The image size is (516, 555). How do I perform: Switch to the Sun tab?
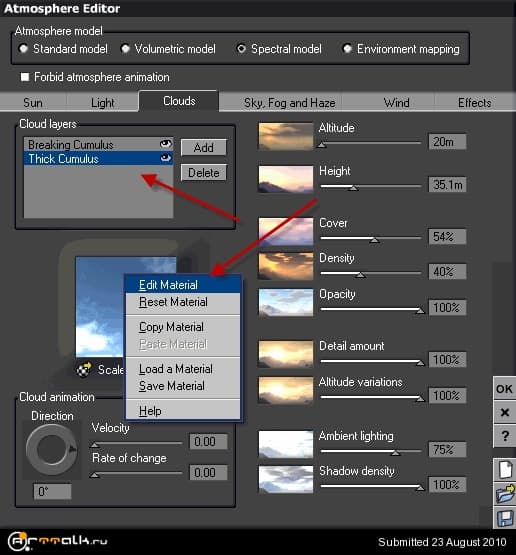point(33,103)
